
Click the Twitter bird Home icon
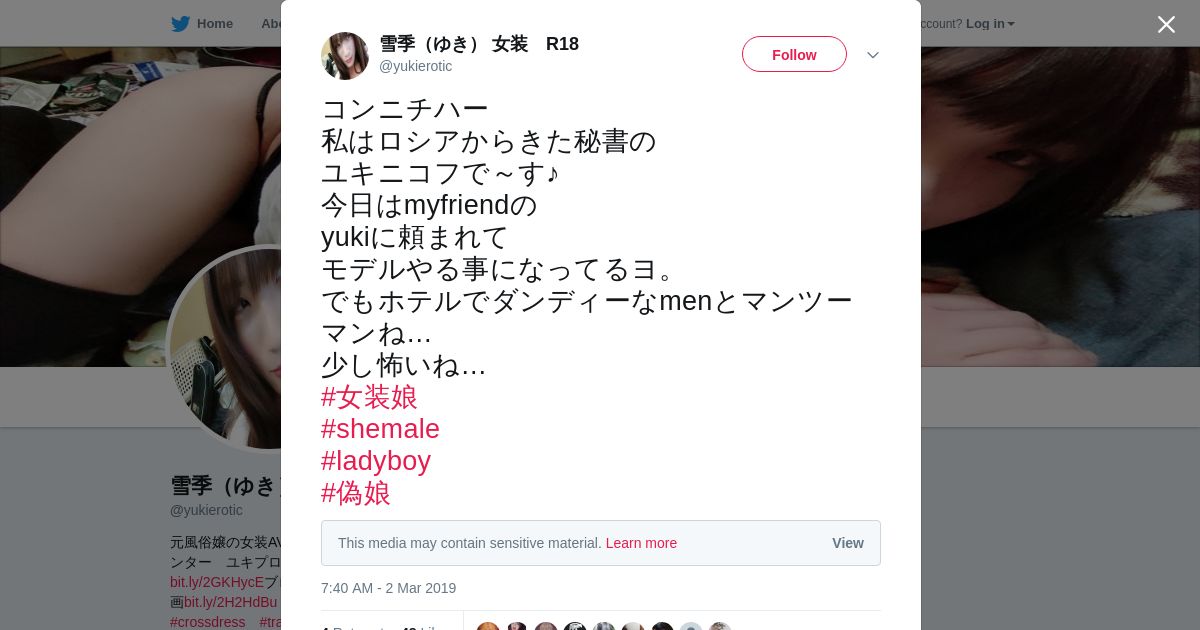(180, 24)
